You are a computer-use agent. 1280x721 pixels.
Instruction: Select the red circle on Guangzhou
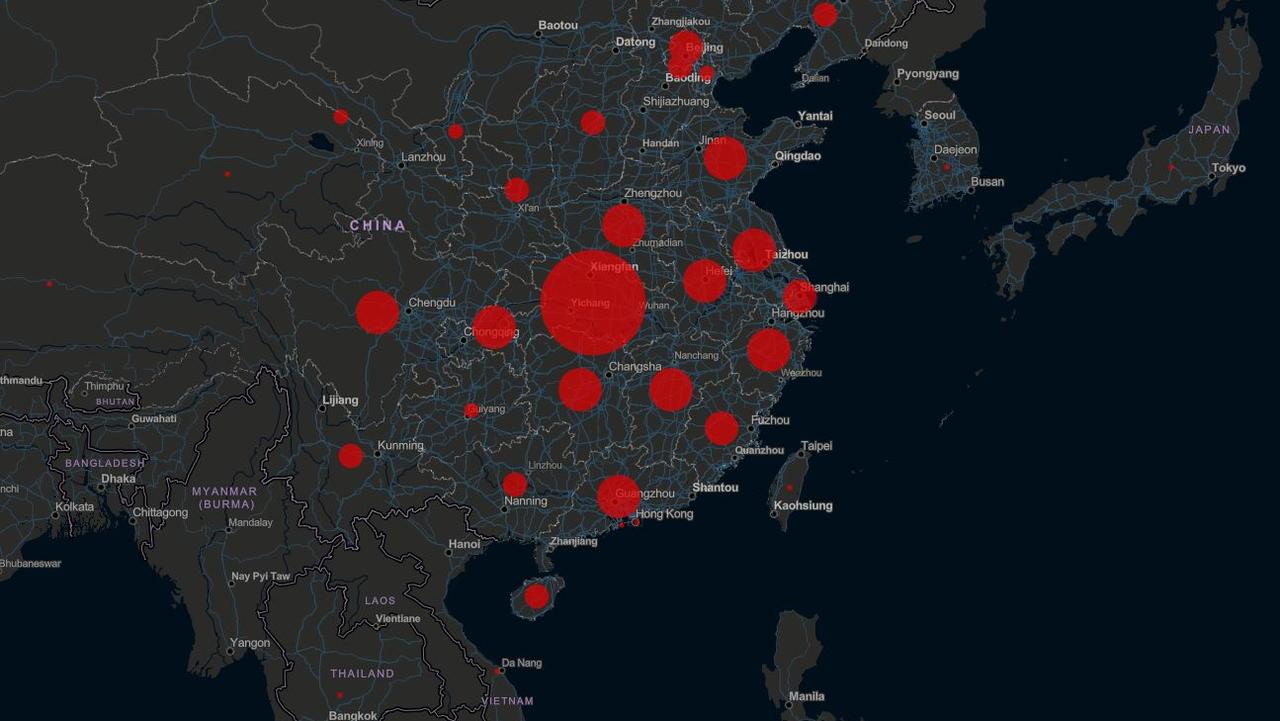pyautogui.click(x=619, y=496)
